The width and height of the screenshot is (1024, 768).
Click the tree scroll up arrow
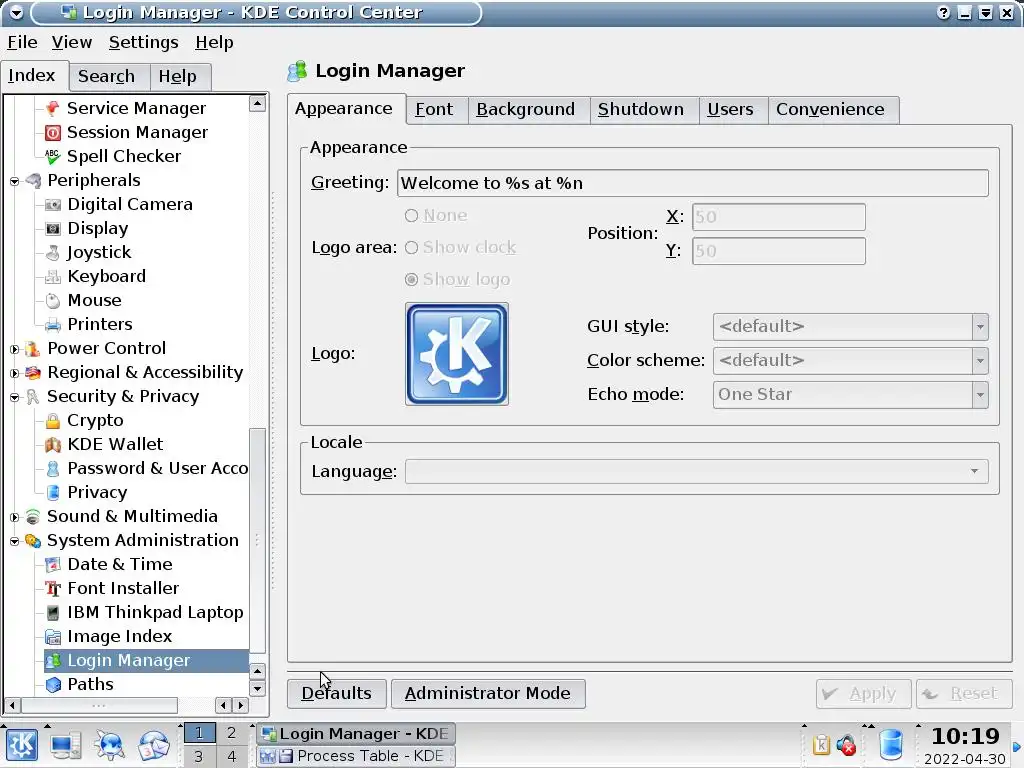coord(258,103)
